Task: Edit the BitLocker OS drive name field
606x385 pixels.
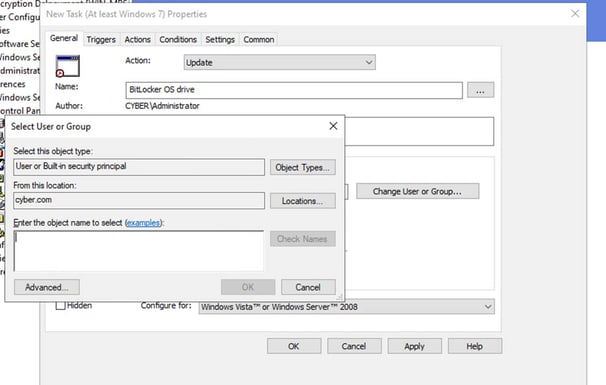Action: pos(294,90)
